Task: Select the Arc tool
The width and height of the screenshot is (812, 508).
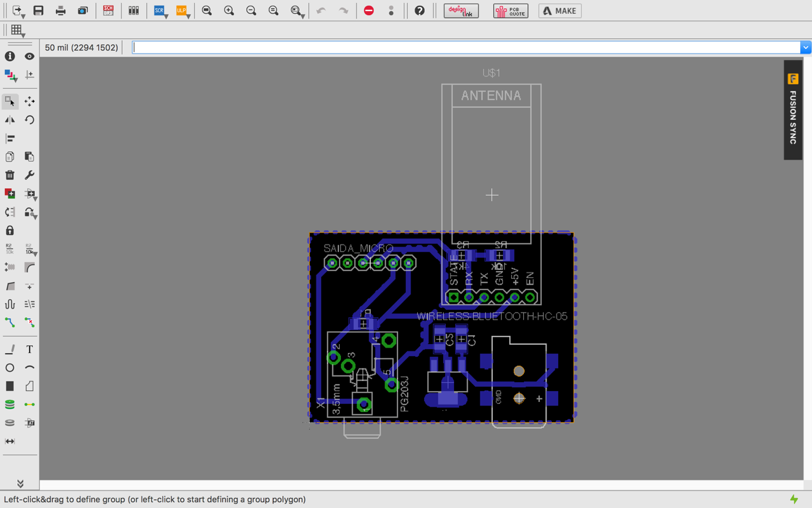Action: click(30, 368)
